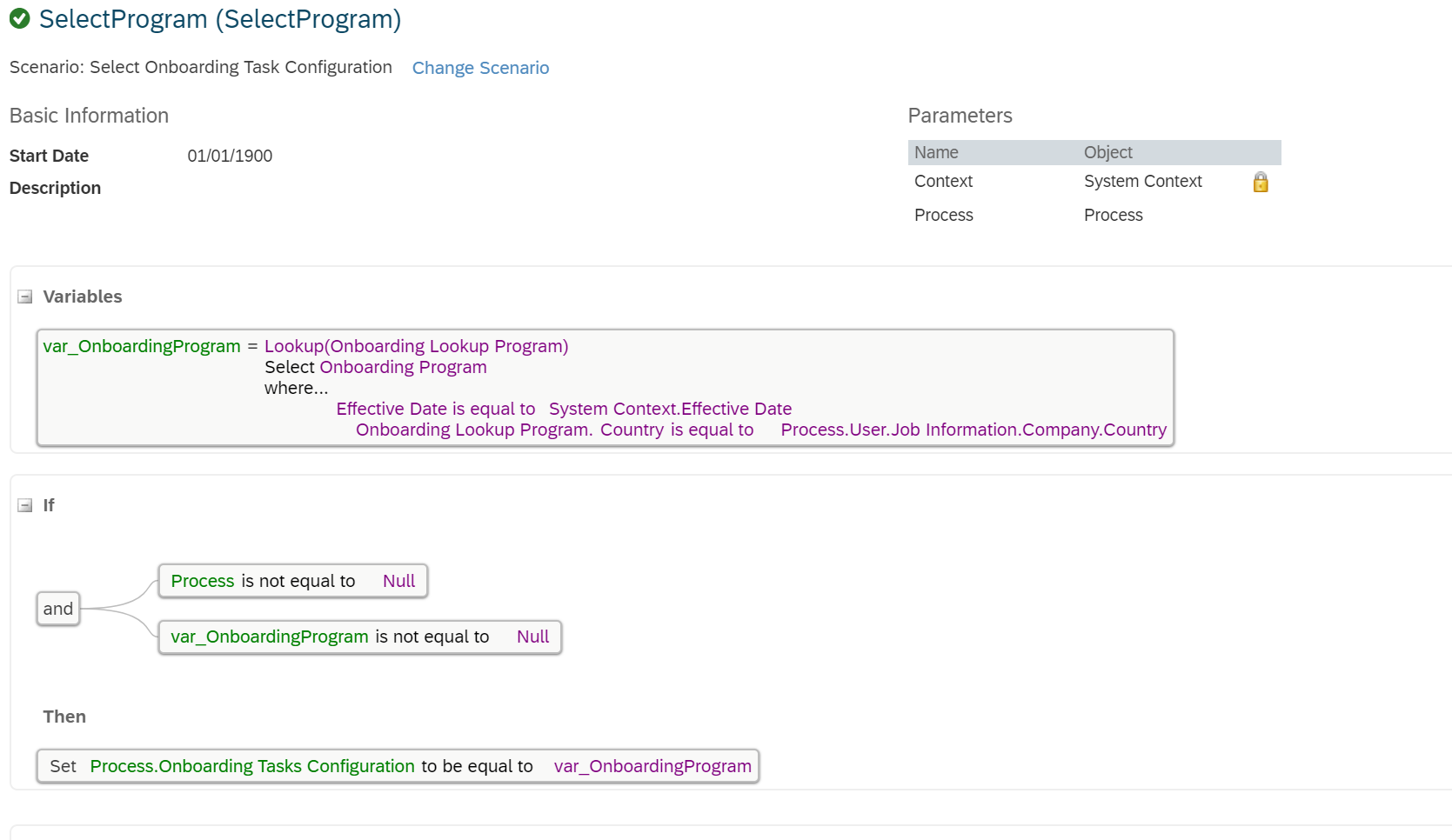
Task: Click Lookup(Onboarding Lookup Program) expression
Action: pyautogui.click(x=416, y=346)
